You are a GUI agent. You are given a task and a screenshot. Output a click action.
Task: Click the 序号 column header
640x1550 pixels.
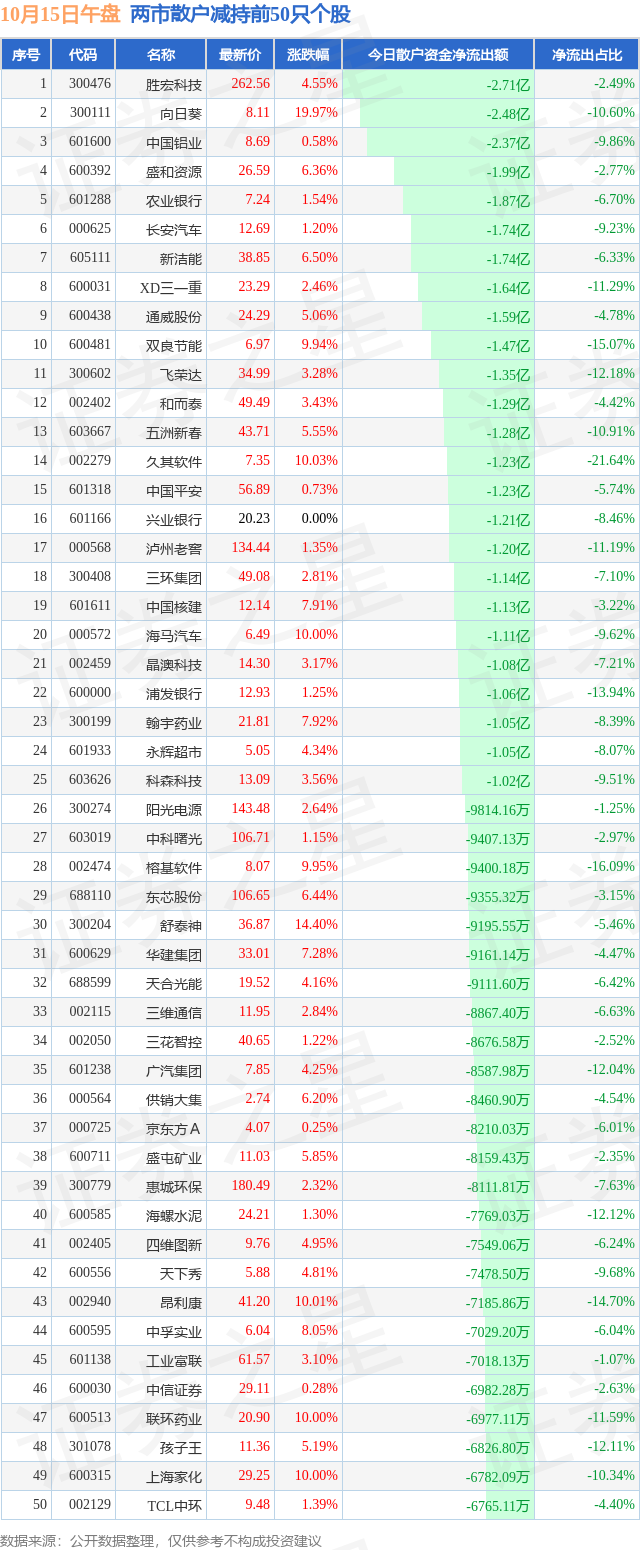pyautogui.click(x=26, y=55)
